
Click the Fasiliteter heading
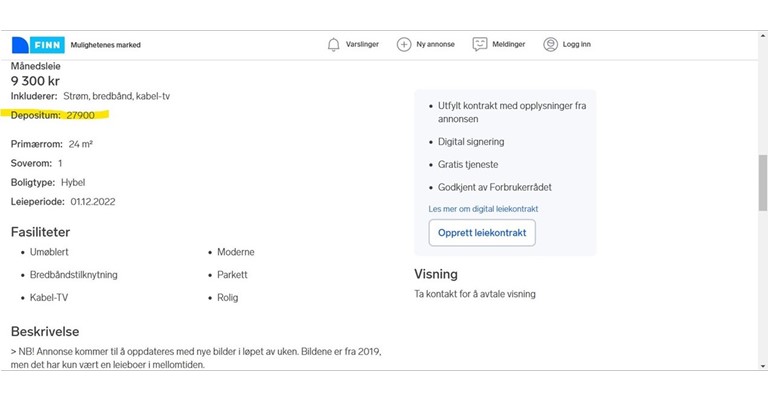41,231
